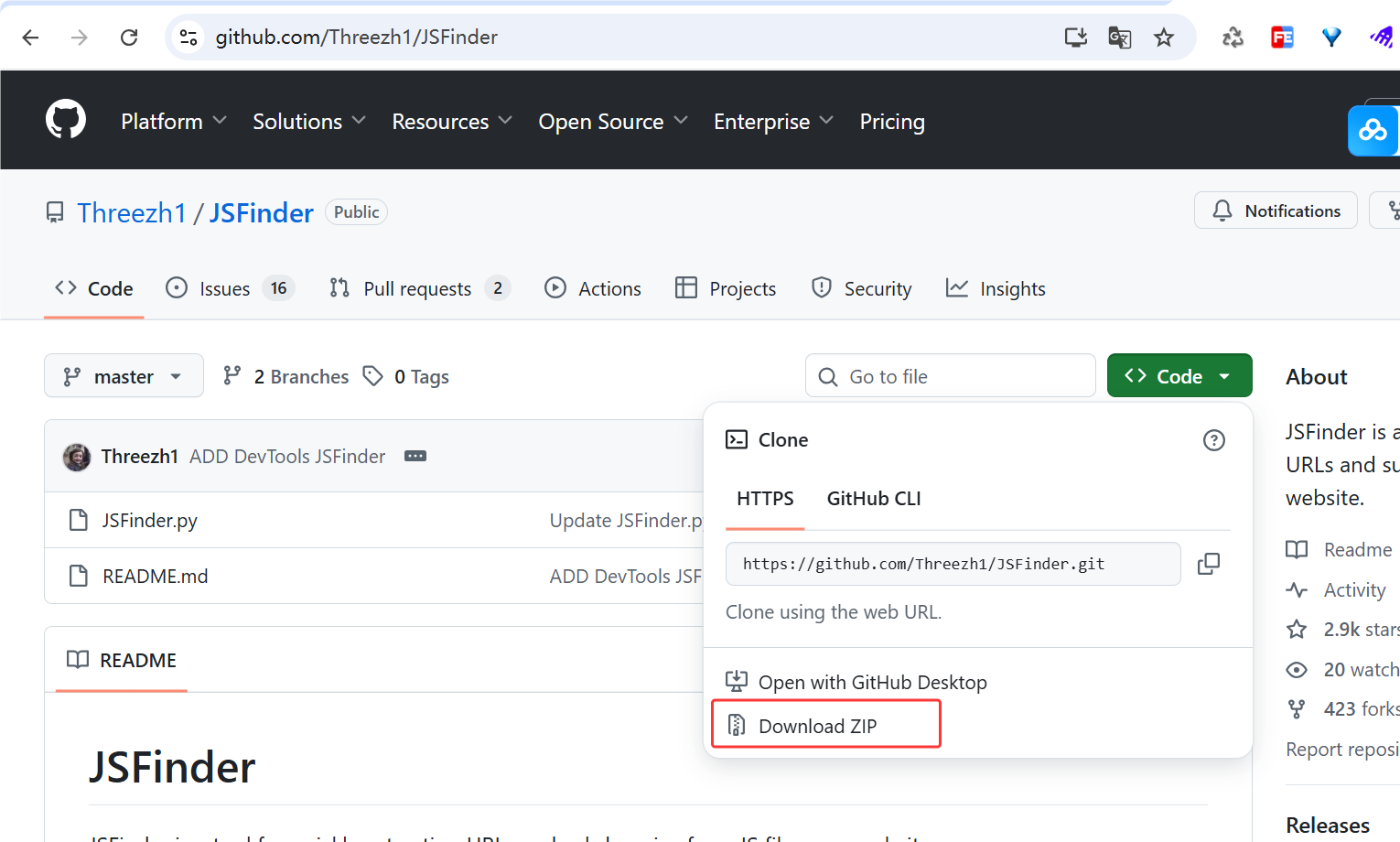Click the Update JSFinder.py commit message

click(x=627, y=521)
